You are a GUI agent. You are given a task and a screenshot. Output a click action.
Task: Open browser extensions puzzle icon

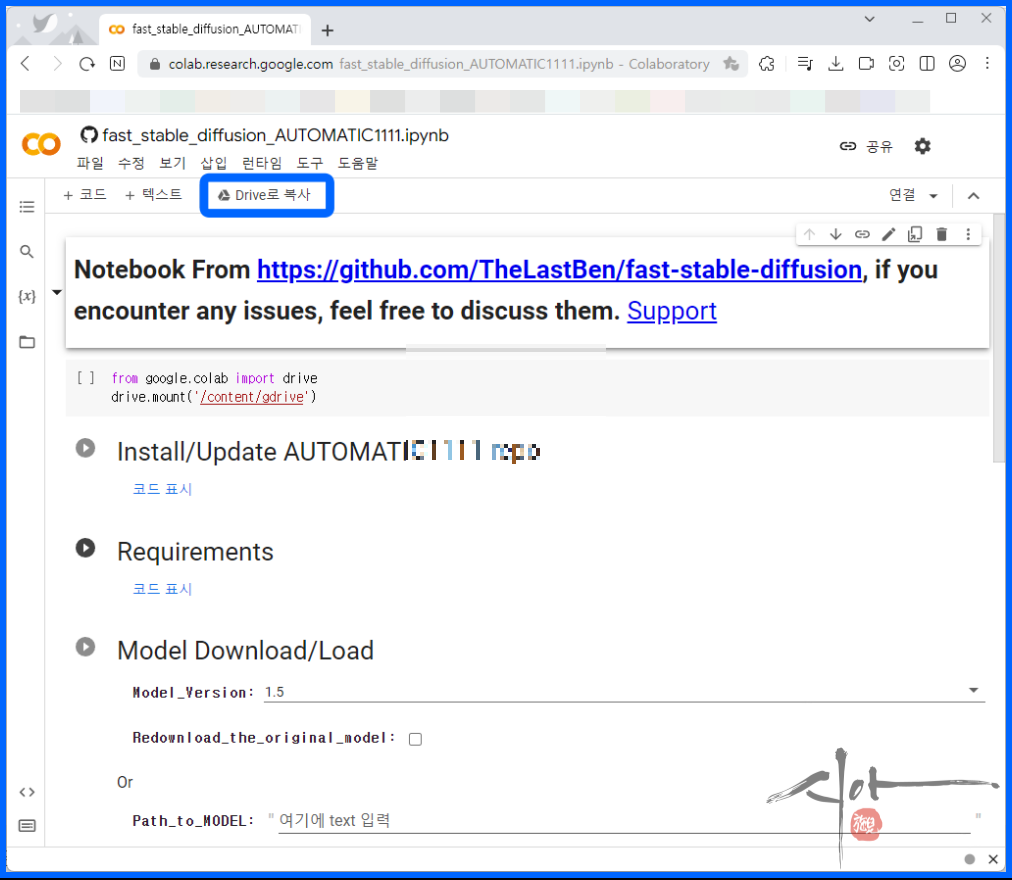click(767, 63)
